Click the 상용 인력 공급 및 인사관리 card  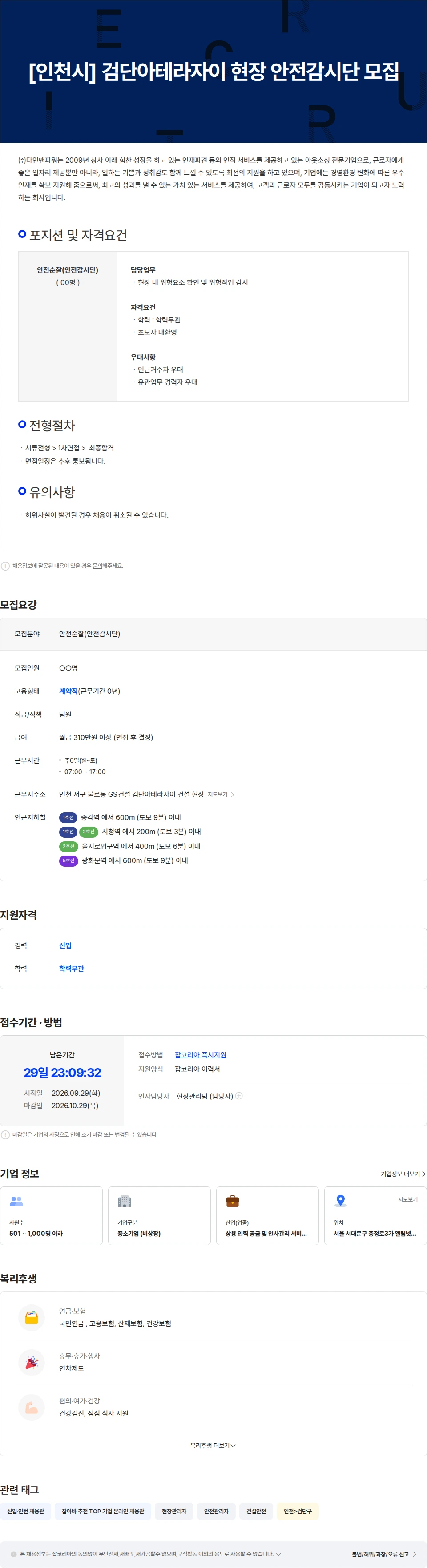tap(267, 1215)
